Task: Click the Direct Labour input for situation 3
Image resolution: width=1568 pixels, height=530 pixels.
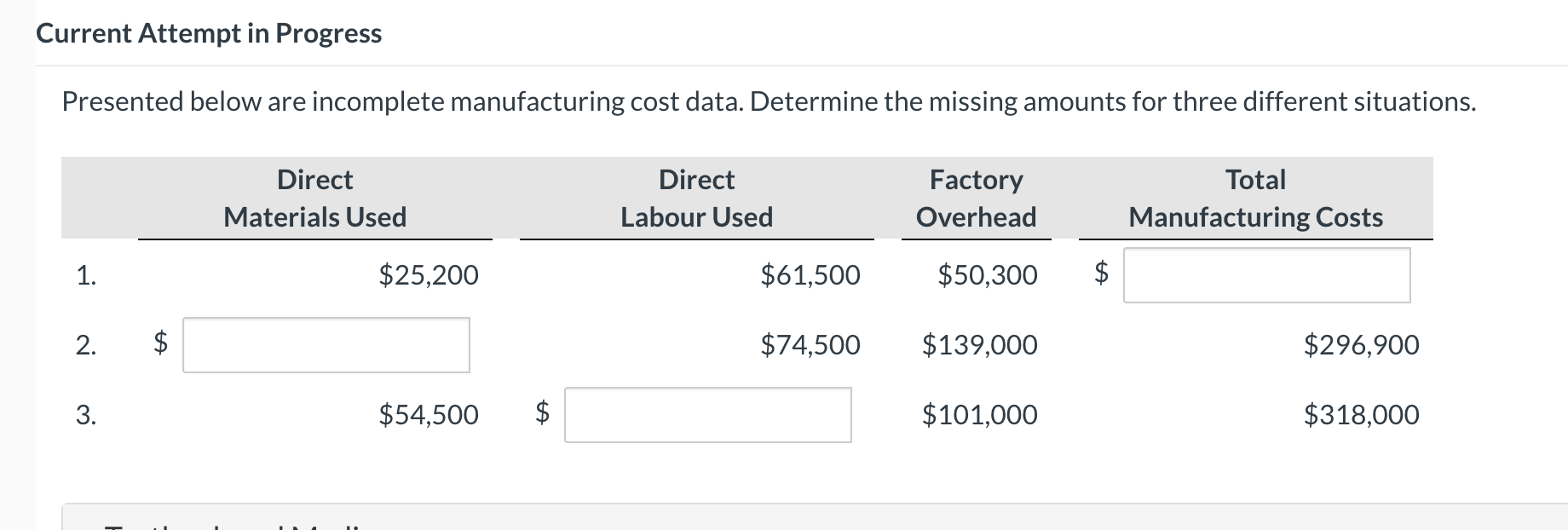Action: click(x=707, y=416)
